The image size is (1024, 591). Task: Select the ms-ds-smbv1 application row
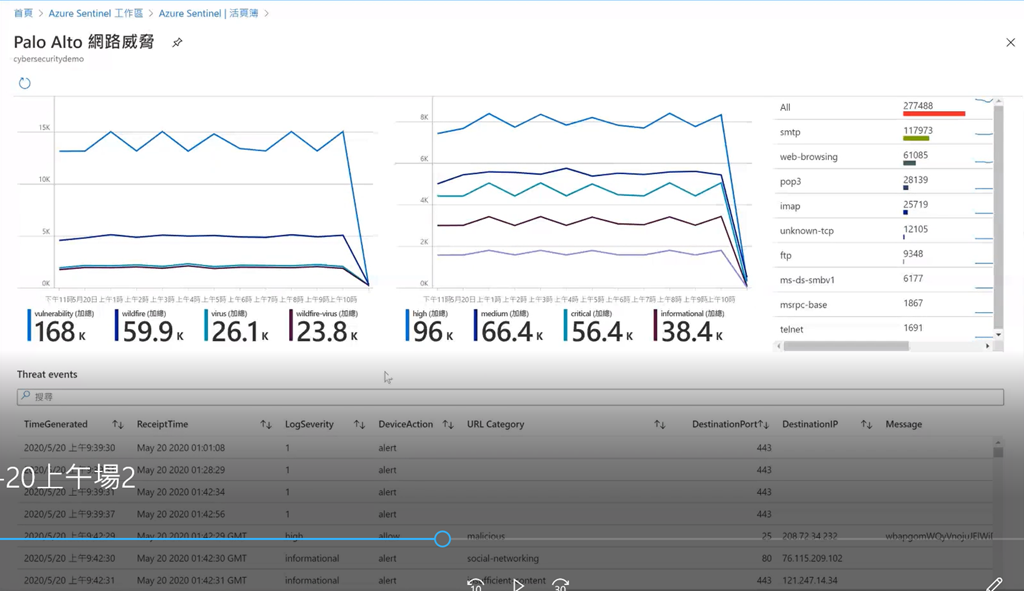point(883,280)
